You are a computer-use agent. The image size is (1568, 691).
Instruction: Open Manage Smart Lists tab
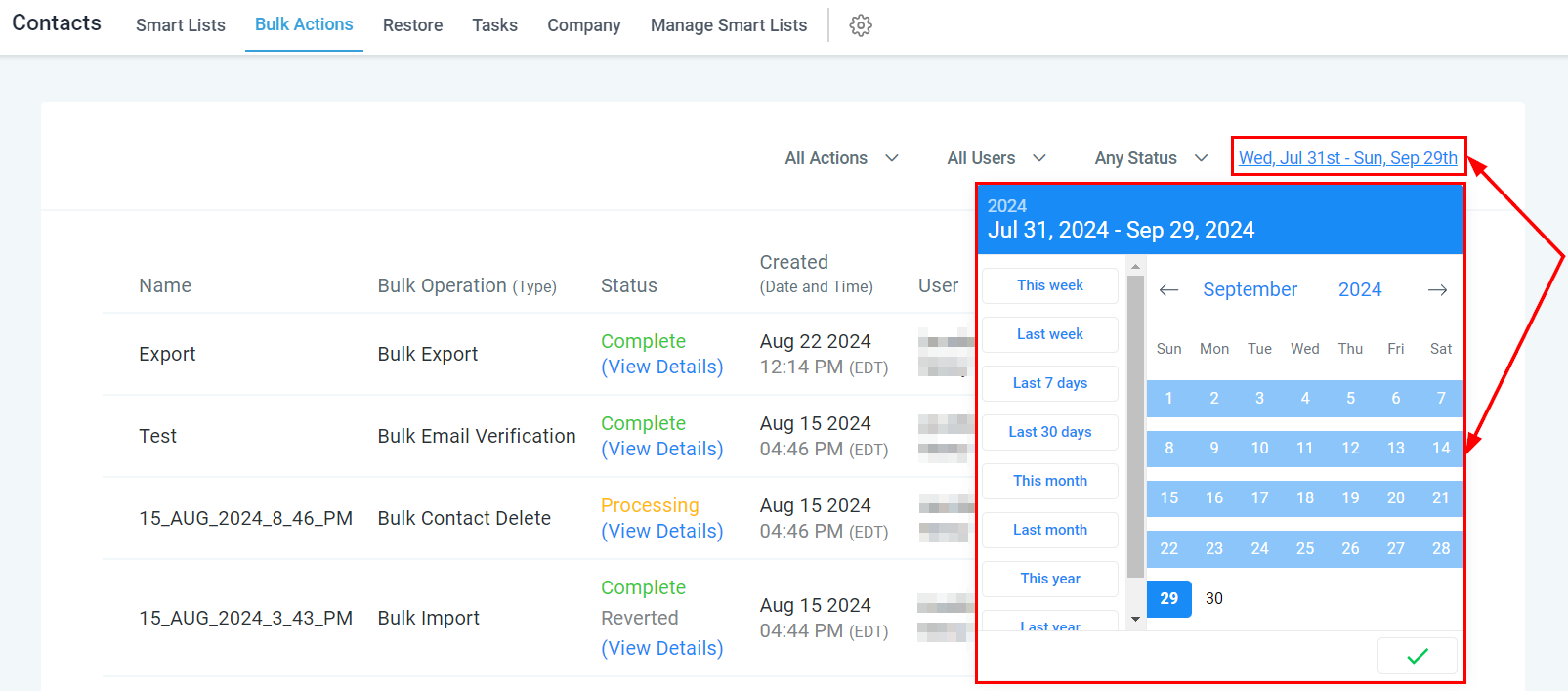click(x=729, y=25)
